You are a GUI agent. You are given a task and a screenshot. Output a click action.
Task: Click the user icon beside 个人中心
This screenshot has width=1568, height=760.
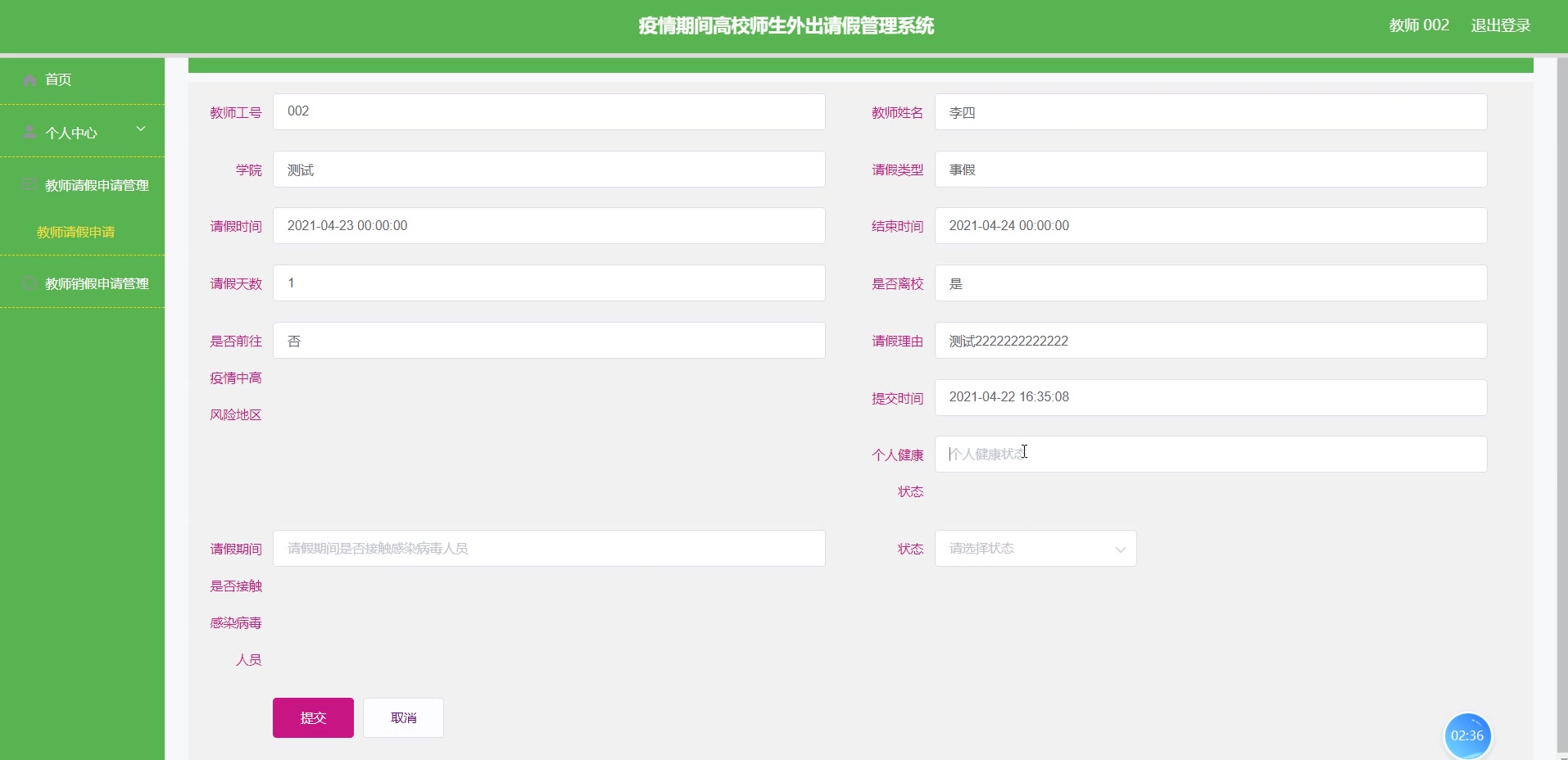pos(29,132)
